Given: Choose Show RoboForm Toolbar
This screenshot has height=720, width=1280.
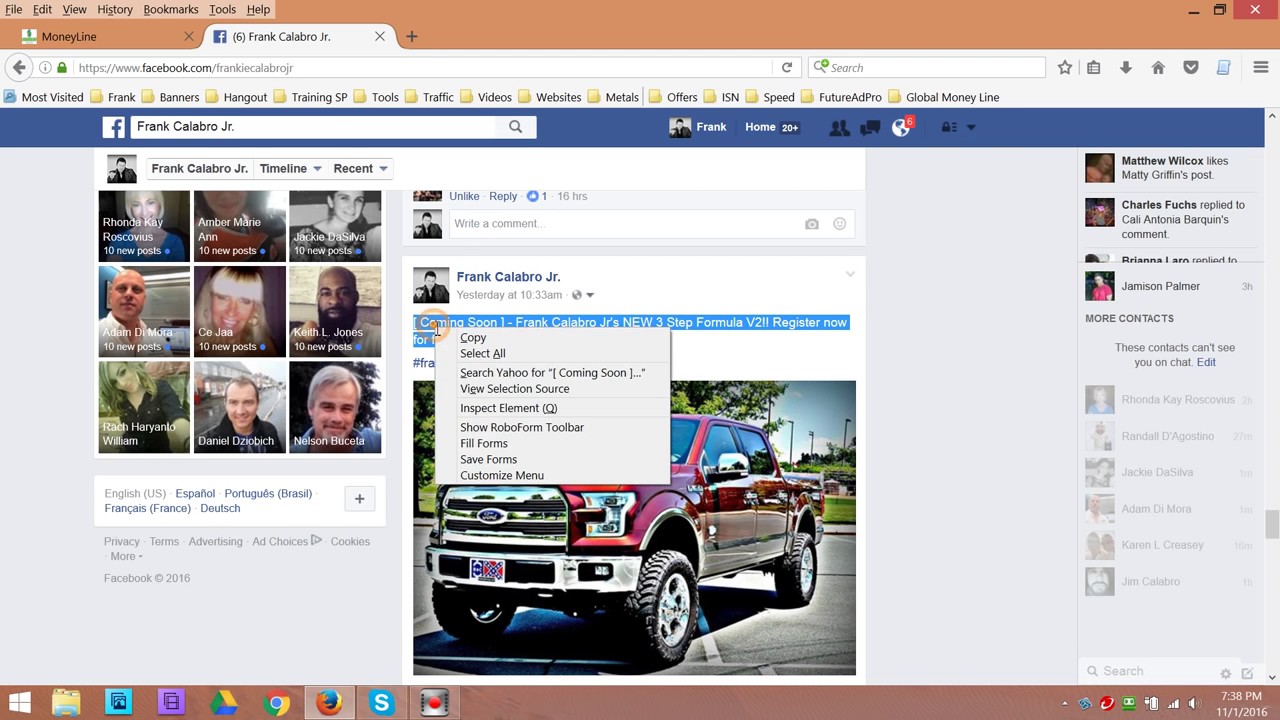Looking at the screenshot, I should click(522, 427).
